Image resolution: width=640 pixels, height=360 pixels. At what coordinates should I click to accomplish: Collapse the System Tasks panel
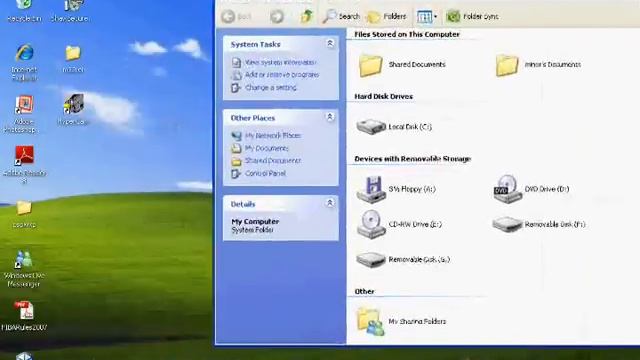point(330,43)
